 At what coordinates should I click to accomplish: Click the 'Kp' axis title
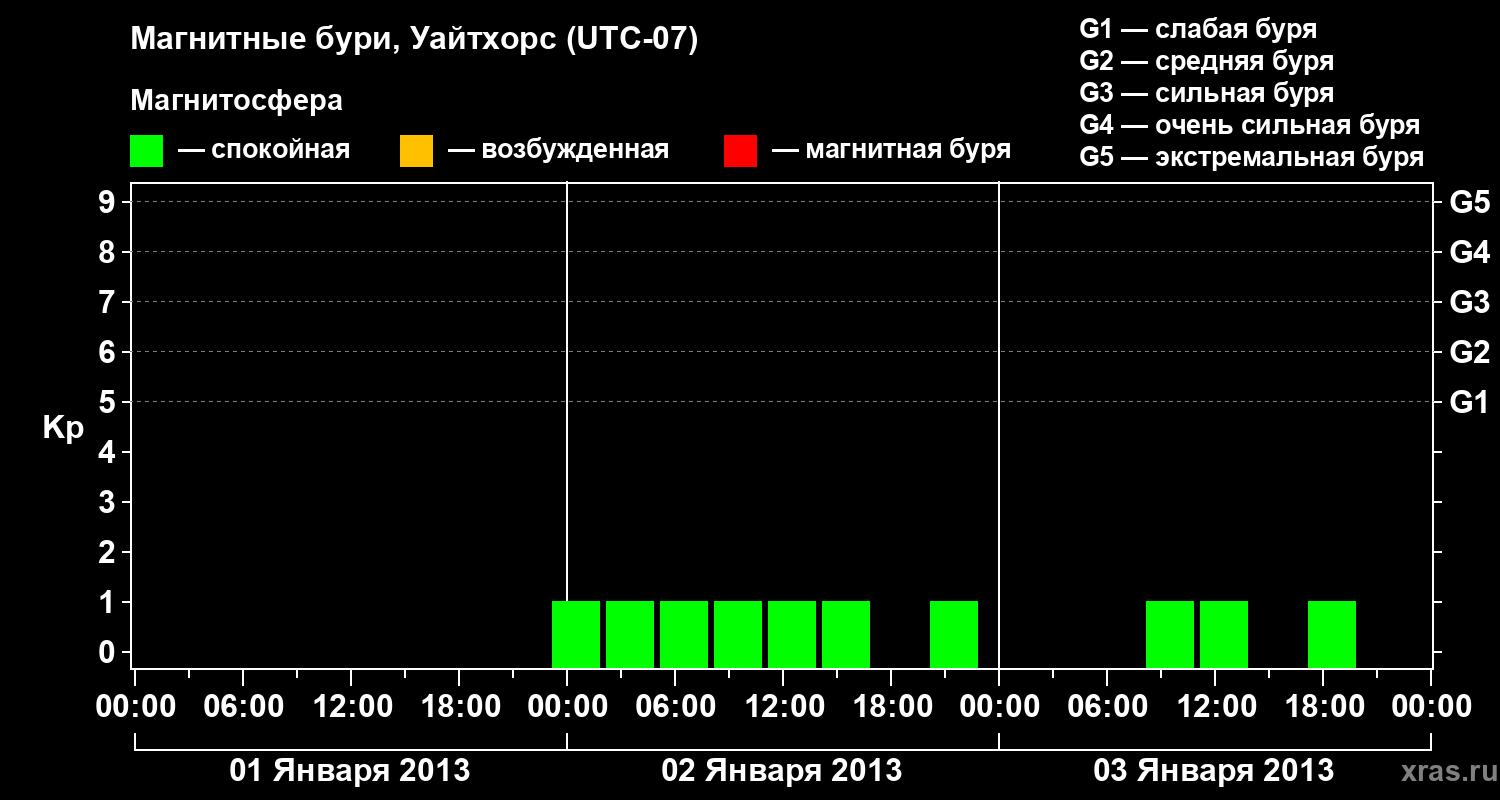coord(64,429)
